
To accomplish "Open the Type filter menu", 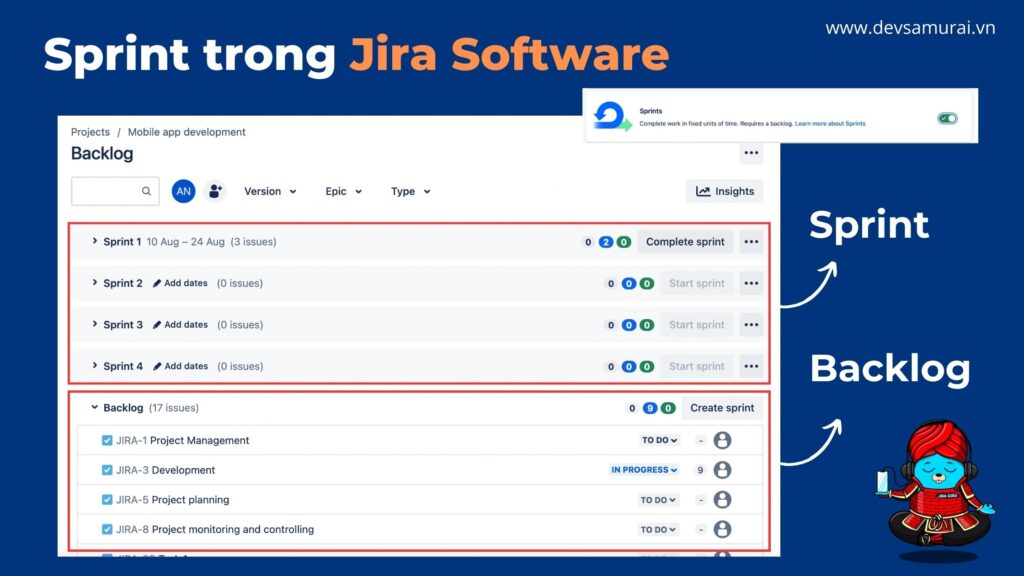I will coord(409,191).
